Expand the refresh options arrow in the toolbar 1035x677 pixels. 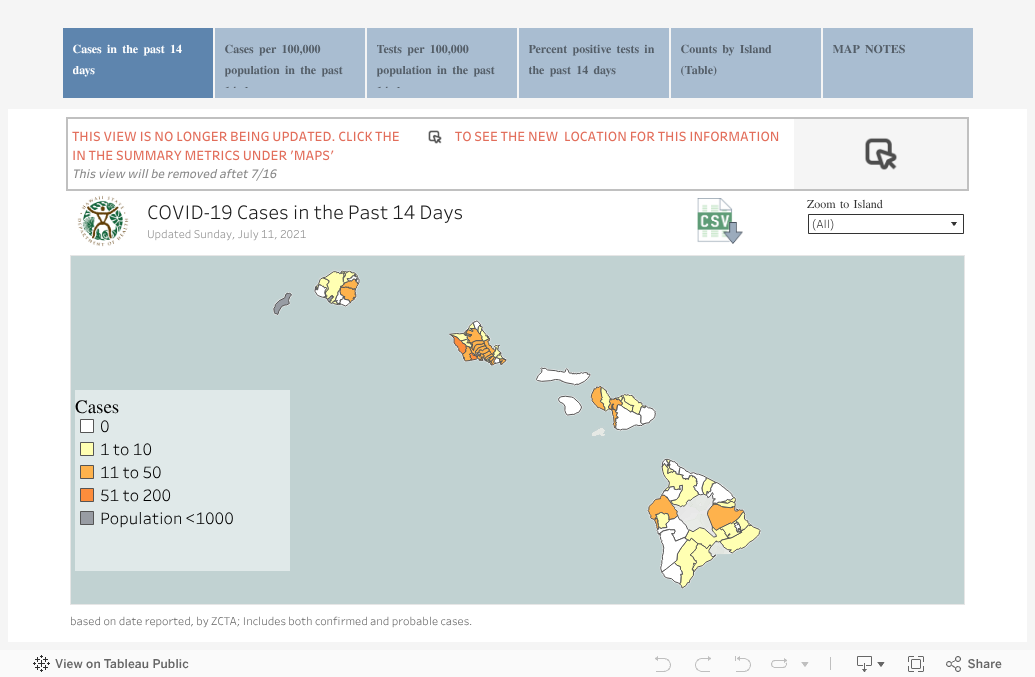(803, 663)
